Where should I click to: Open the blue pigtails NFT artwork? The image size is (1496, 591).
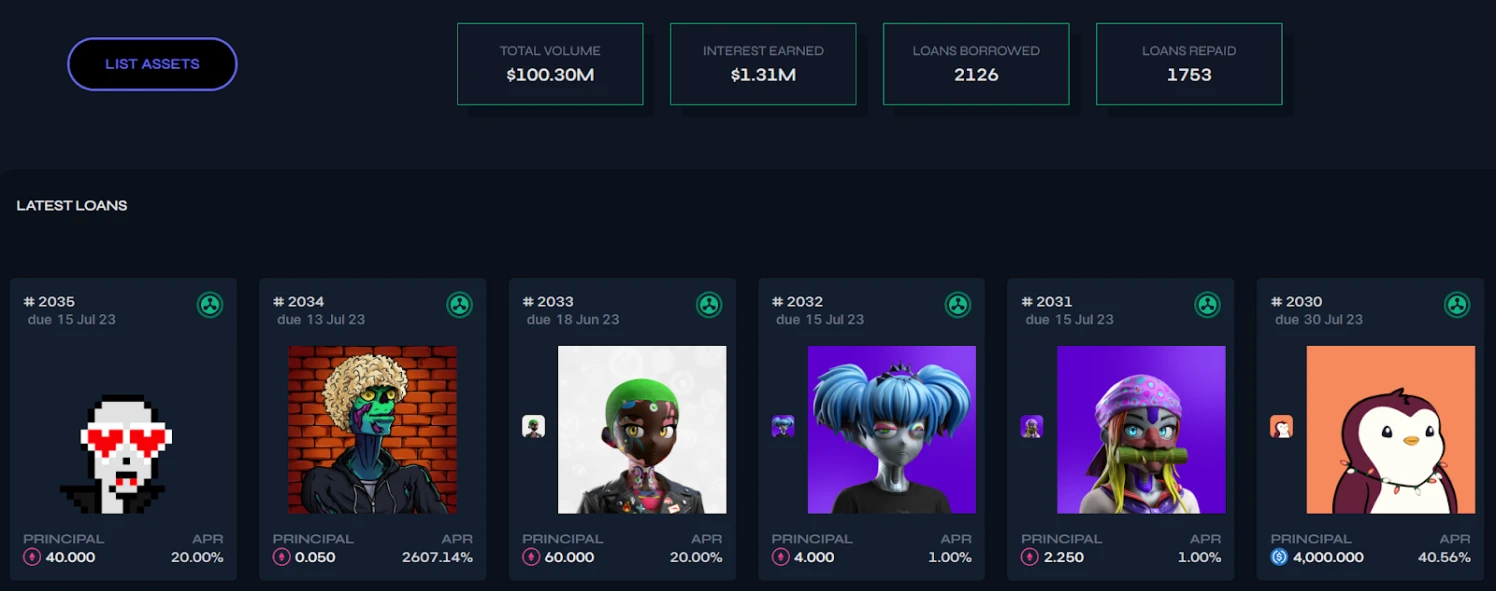891,430
